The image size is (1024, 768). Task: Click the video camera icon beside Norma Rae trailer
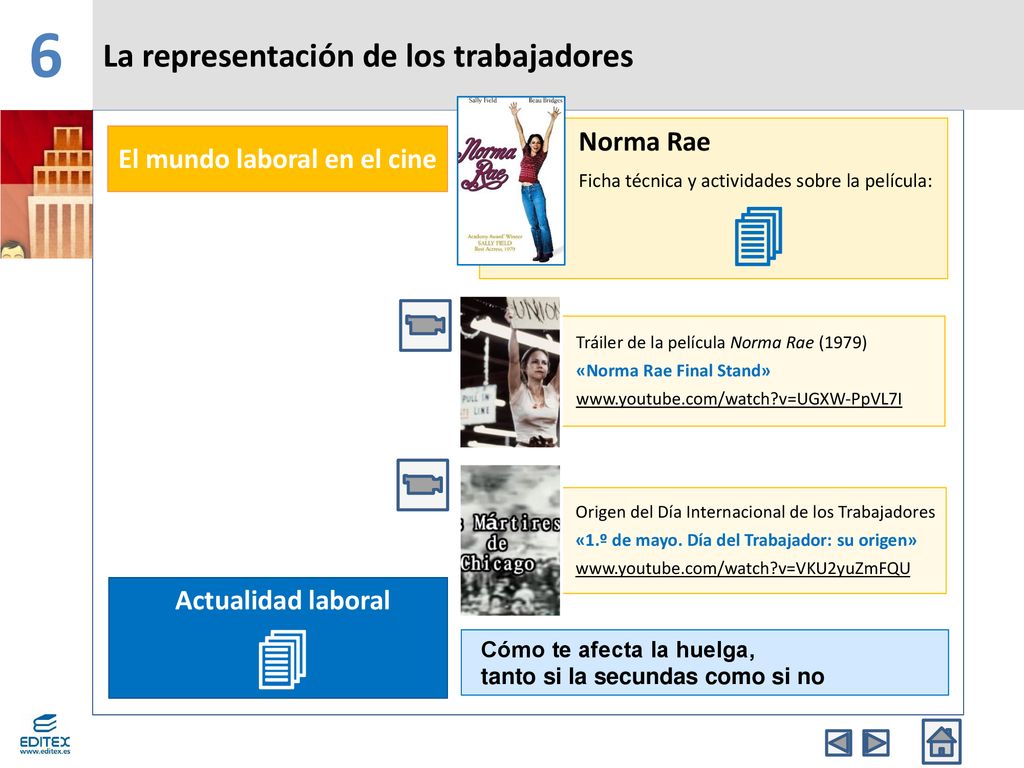[425, 325]
